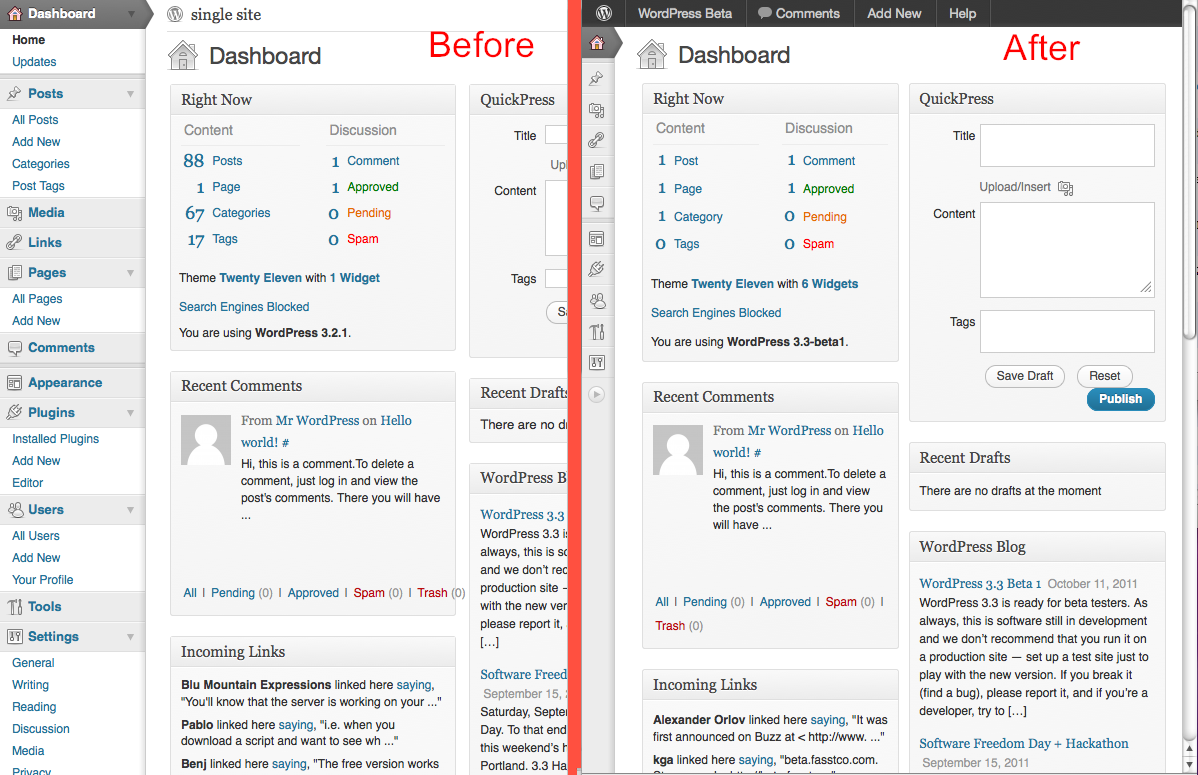Image resolution: width=1198 pixels, height=775 pixels.
Task: Click the Plugins plug icon in Before sidebar
Action: click(15, 413)
